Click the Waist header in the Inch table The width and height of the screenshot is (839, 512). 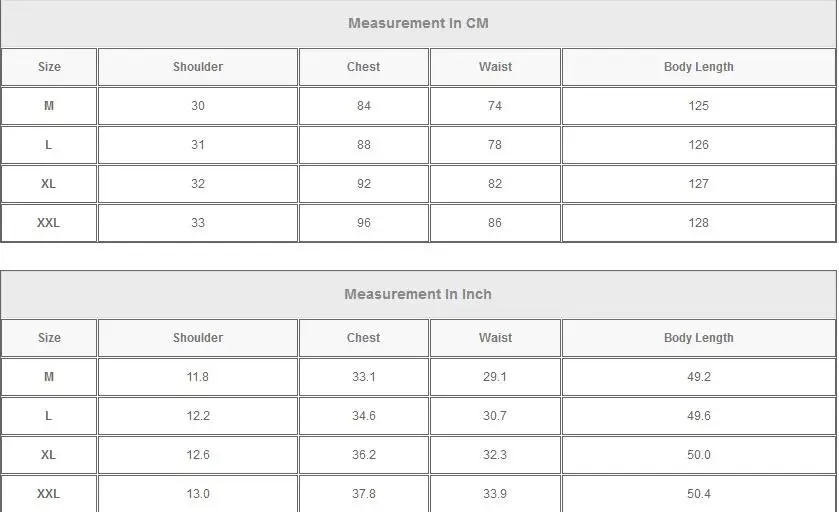(x=495, y=338)
